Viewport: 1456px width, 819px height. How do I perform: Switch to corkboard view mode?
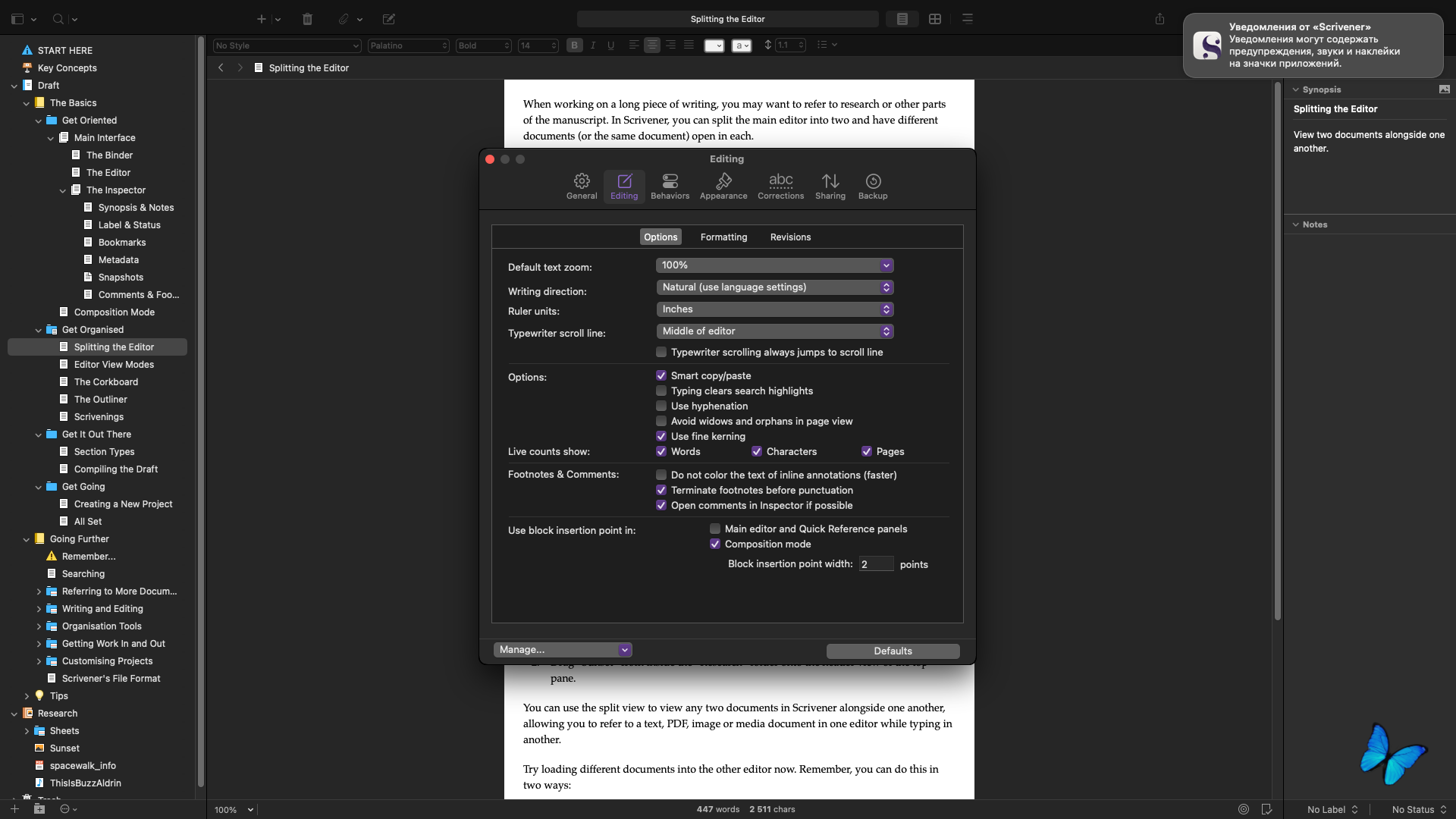click(934, 19)
